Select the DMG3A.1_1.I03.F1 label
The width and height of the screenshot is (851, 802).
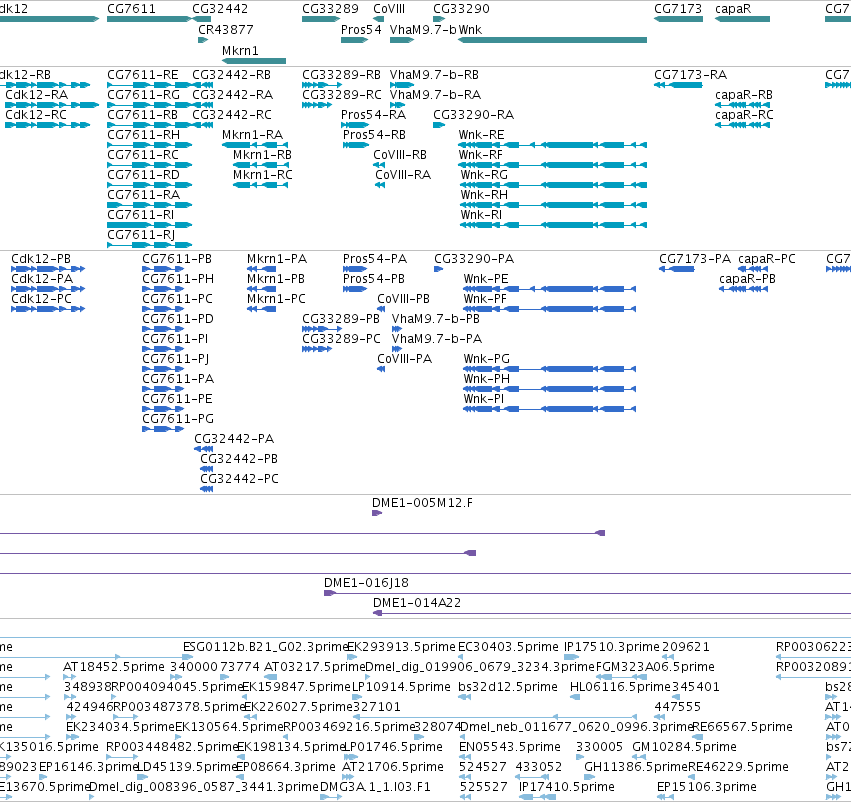click(x=375, y=787)
